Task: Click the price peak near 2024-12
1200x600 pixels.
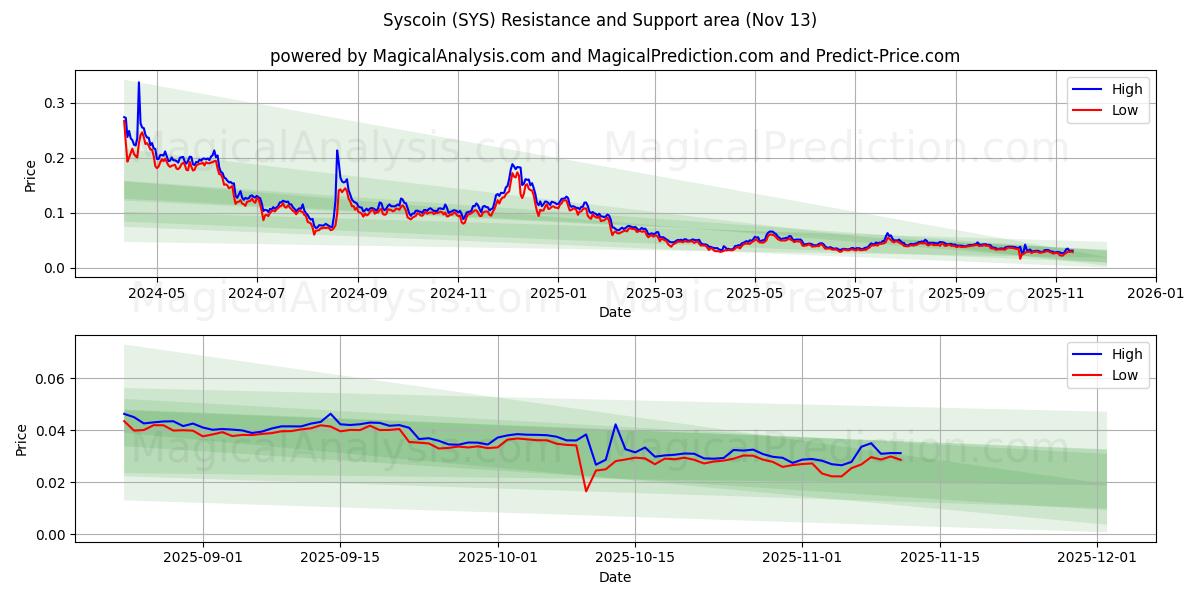Action: coord(513,165)
